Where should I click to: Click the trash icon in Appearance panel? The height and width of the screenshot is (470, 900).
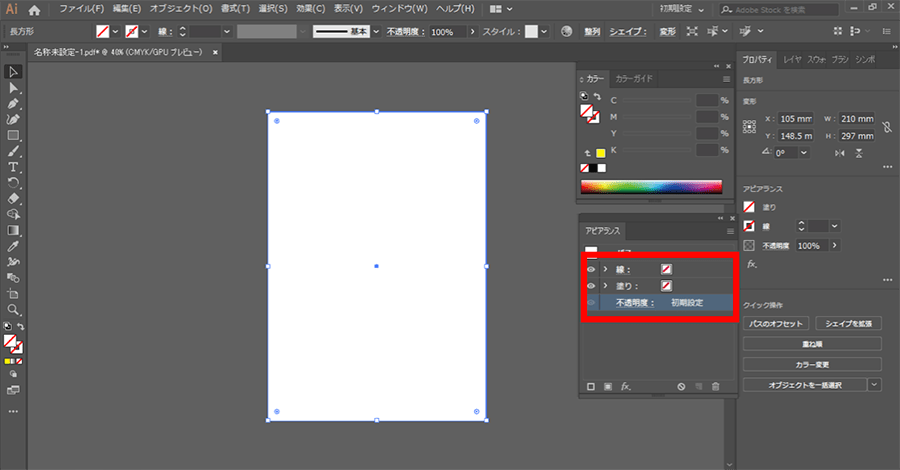pyautogui.click(x=715, y=386)
